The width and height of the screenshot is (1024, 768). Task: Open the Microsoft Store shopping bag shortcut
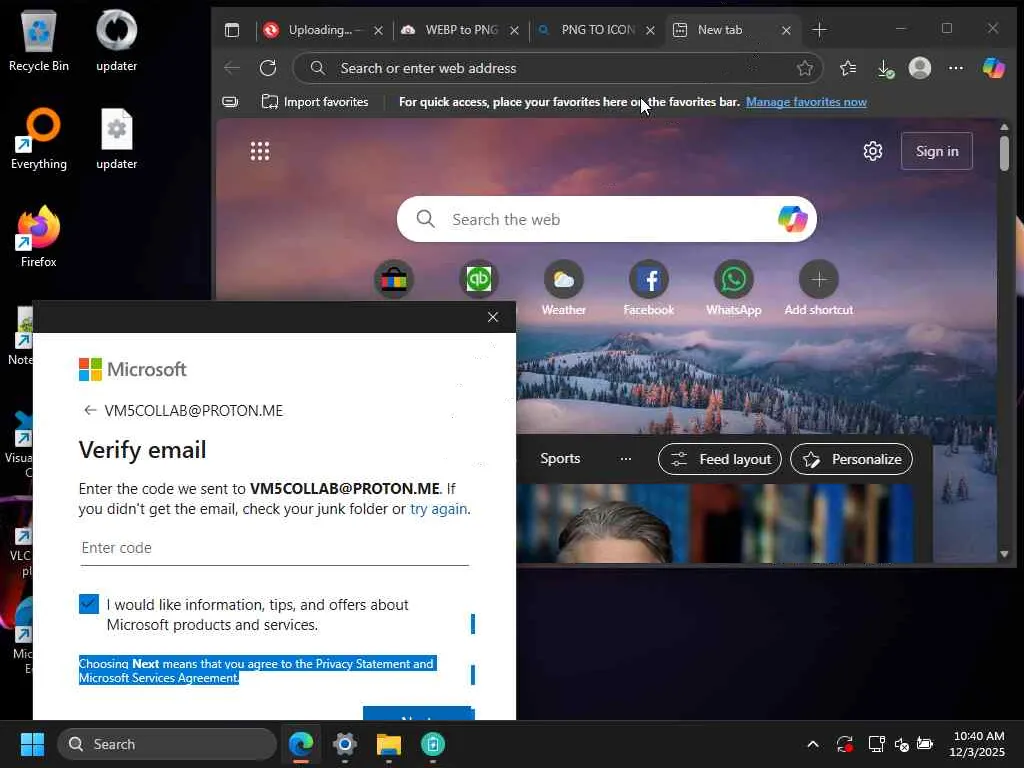[x=394, y=280]
